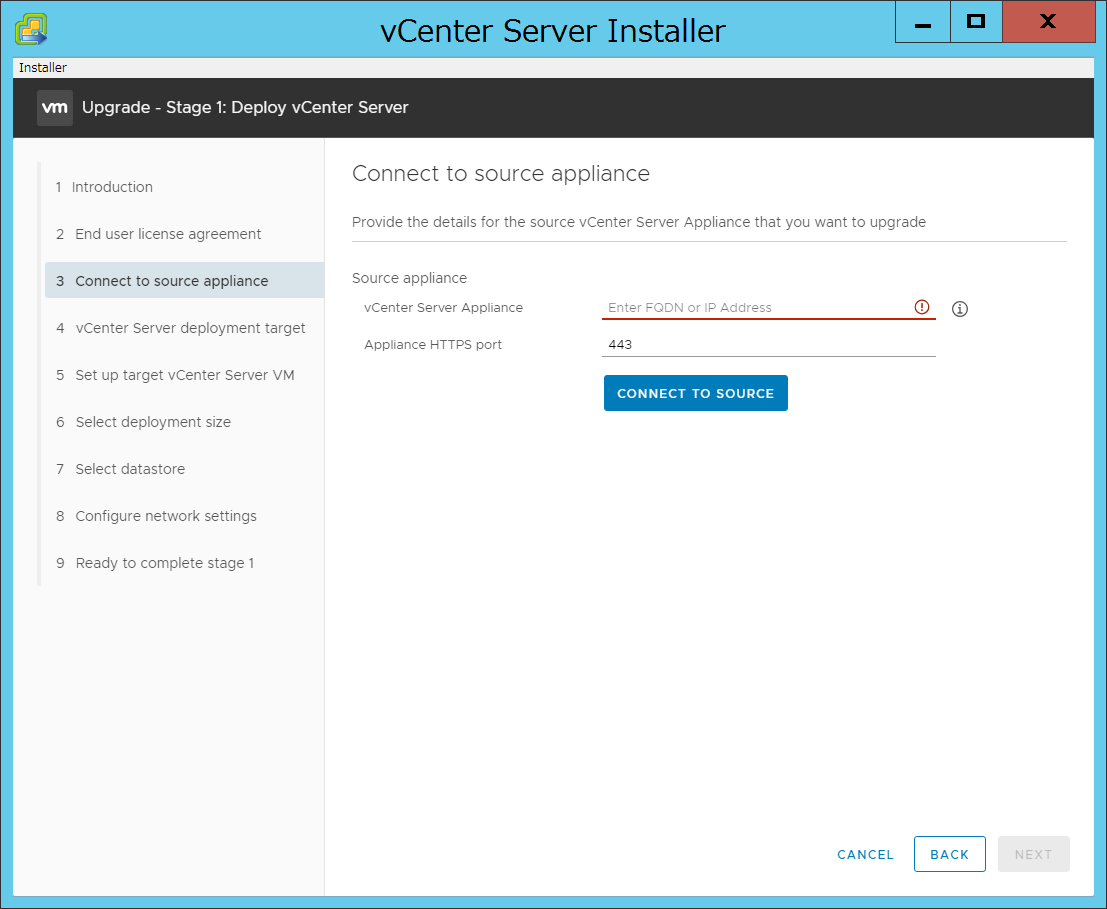Image resolution: width=1107 pixels, height=909 pixels.
Task: Click the vCenter installer app icon in title bar
Action: pos(32,29)
